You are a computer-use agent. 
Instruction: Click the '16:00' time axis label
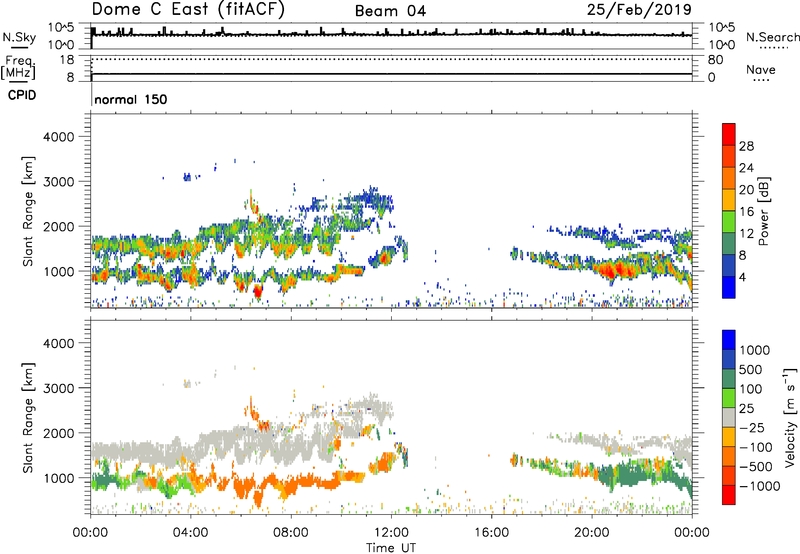491,533
